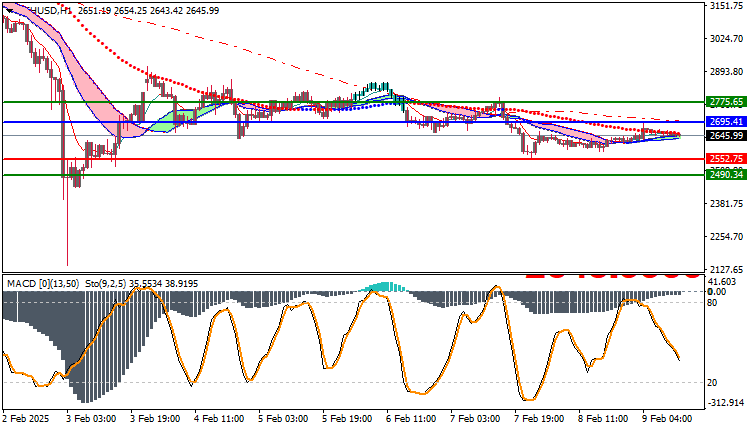Click the 7 Feb 03:00 time label

coord(475,419)
